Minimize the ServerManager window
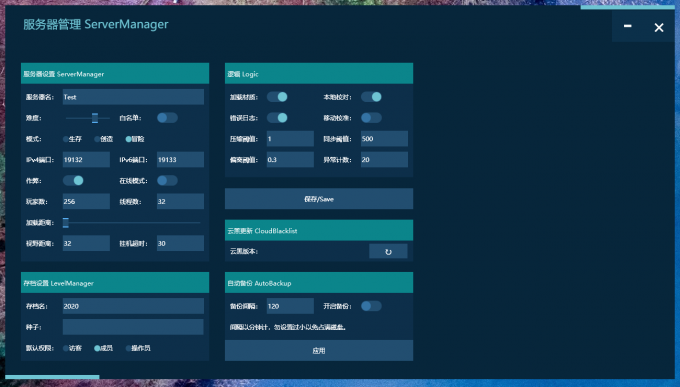Image resolution: width=680 pixels, height=387 pixels. 628,27
